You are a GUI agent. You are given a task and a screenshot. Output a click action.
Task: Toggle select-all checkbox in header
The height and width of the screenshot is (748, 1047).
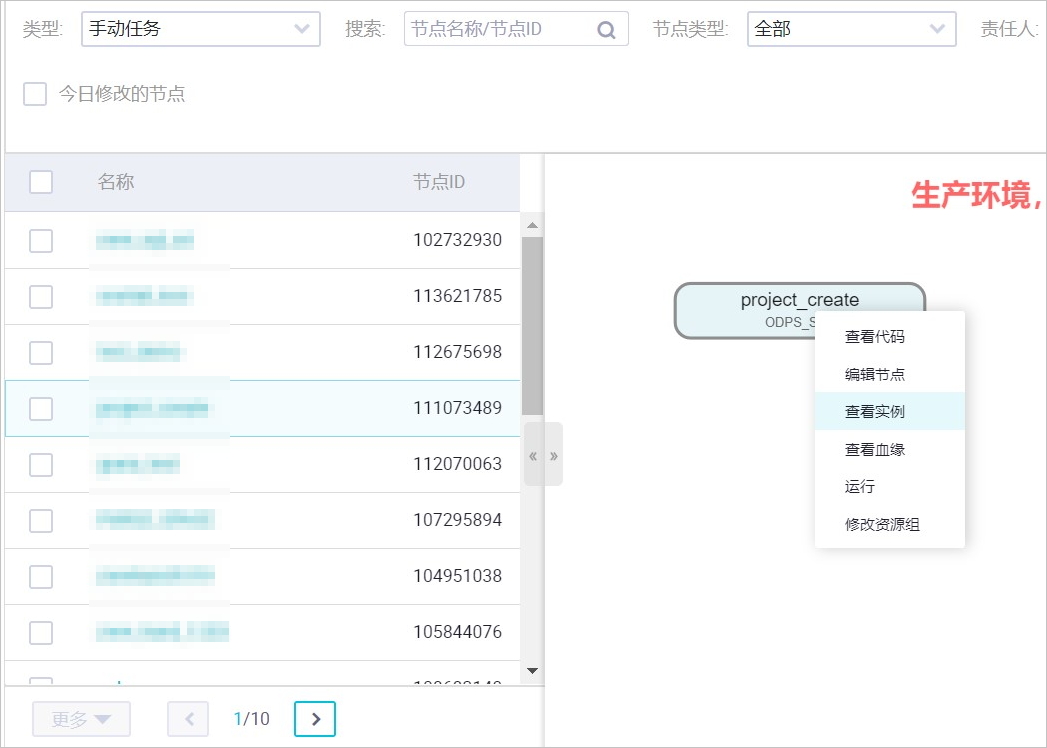pos(41,182)
